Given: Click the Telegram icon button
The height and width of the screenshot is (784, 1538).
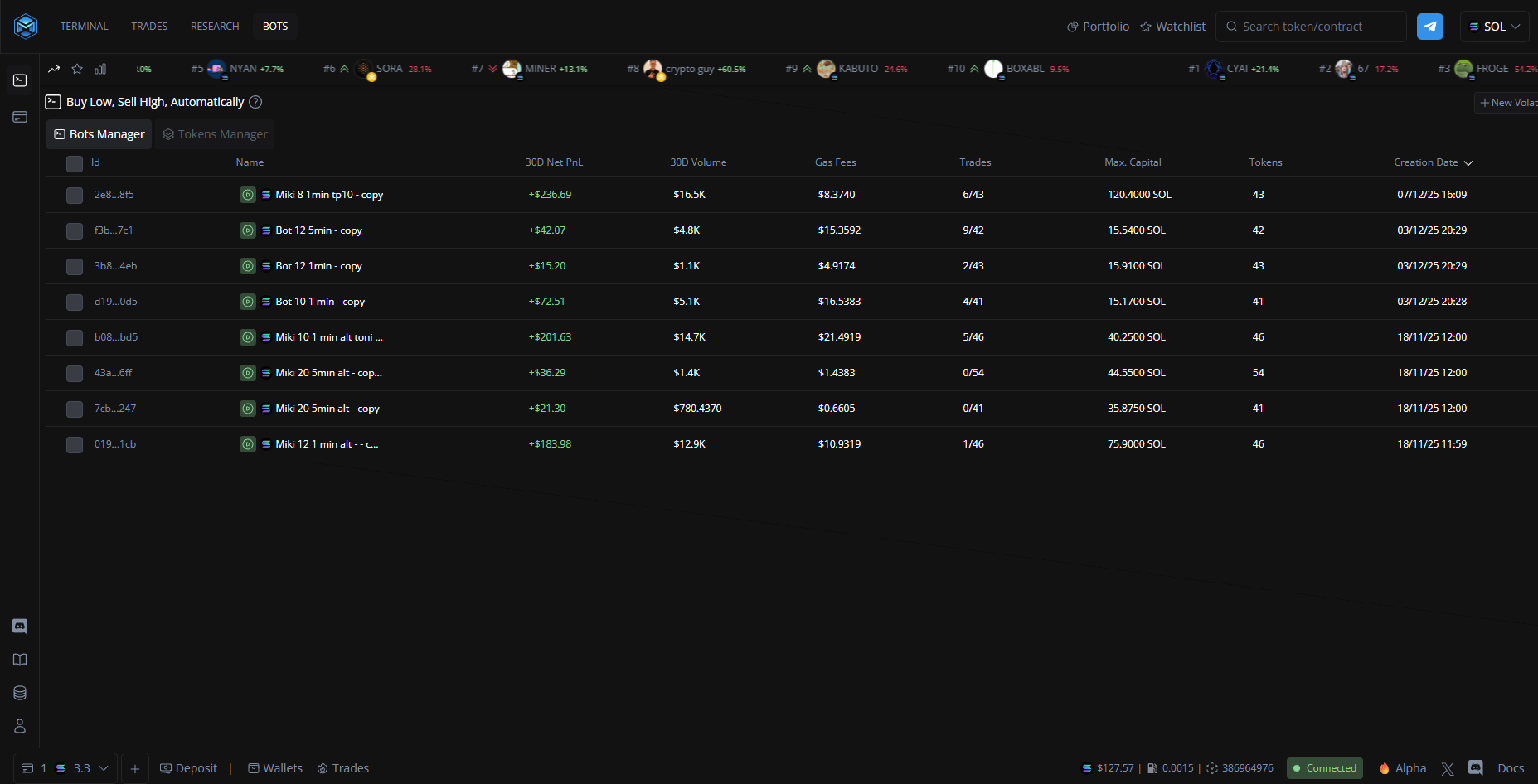Looking at the screenshot, I should pyautogui.click(x=1429, y=27).
